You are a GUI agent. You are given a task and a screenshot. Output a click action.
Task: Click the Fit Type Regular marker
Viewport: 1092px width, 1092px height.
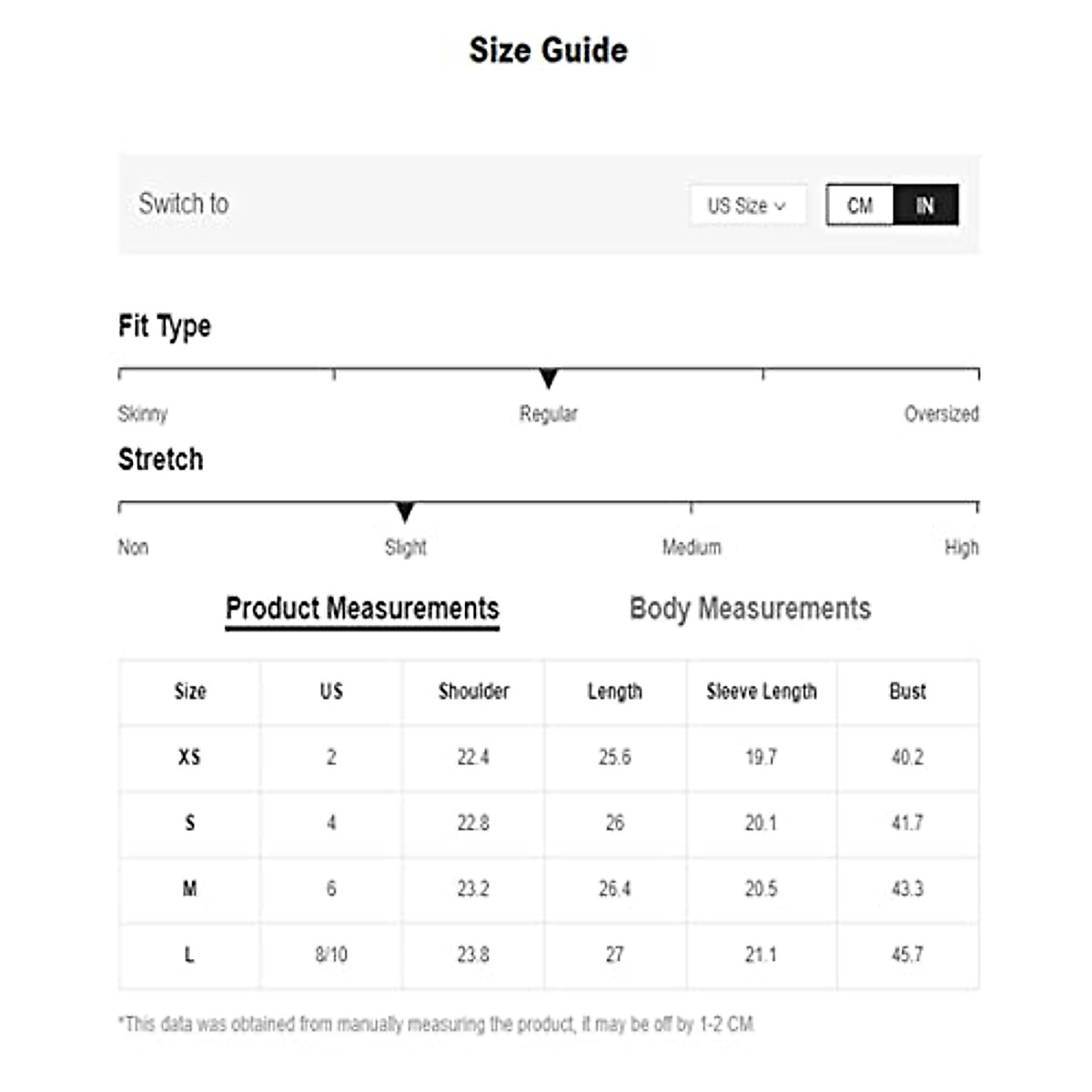(x=548, y=378)
